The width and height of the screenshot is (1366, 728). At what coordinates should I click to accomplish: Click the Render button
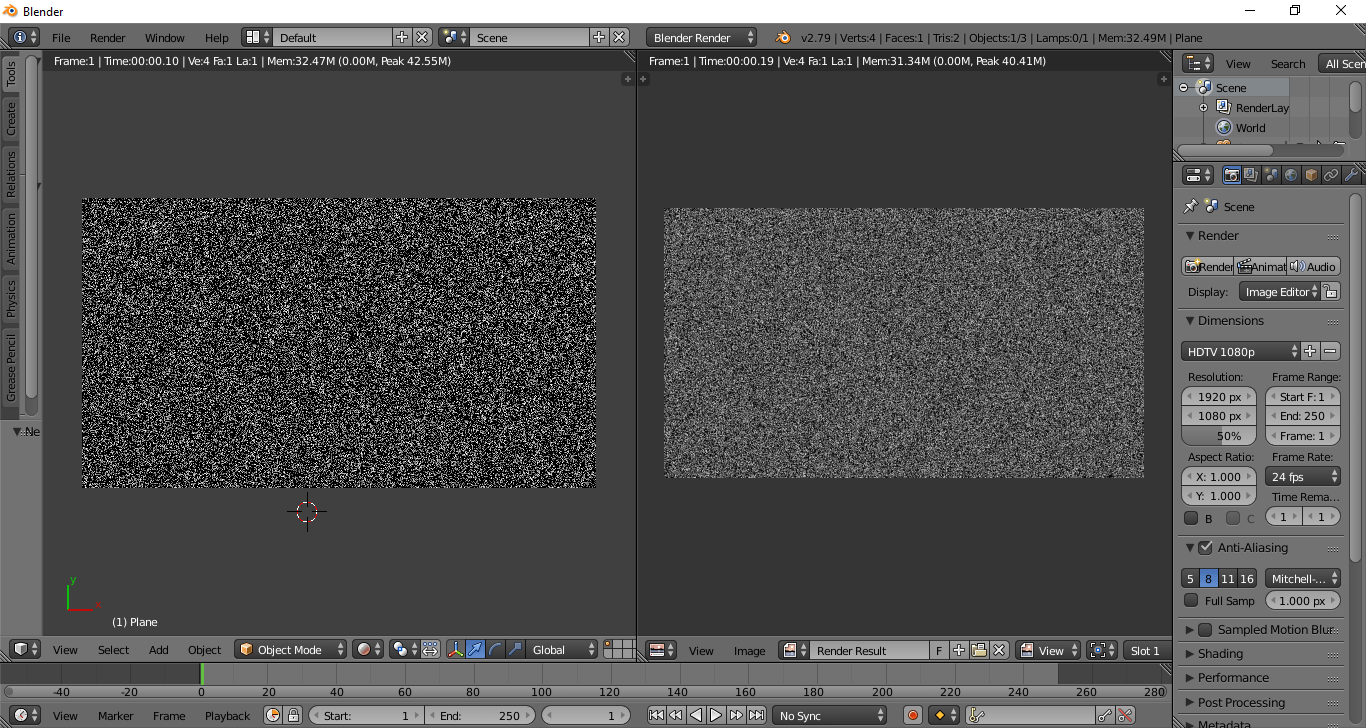[1208, 266]
